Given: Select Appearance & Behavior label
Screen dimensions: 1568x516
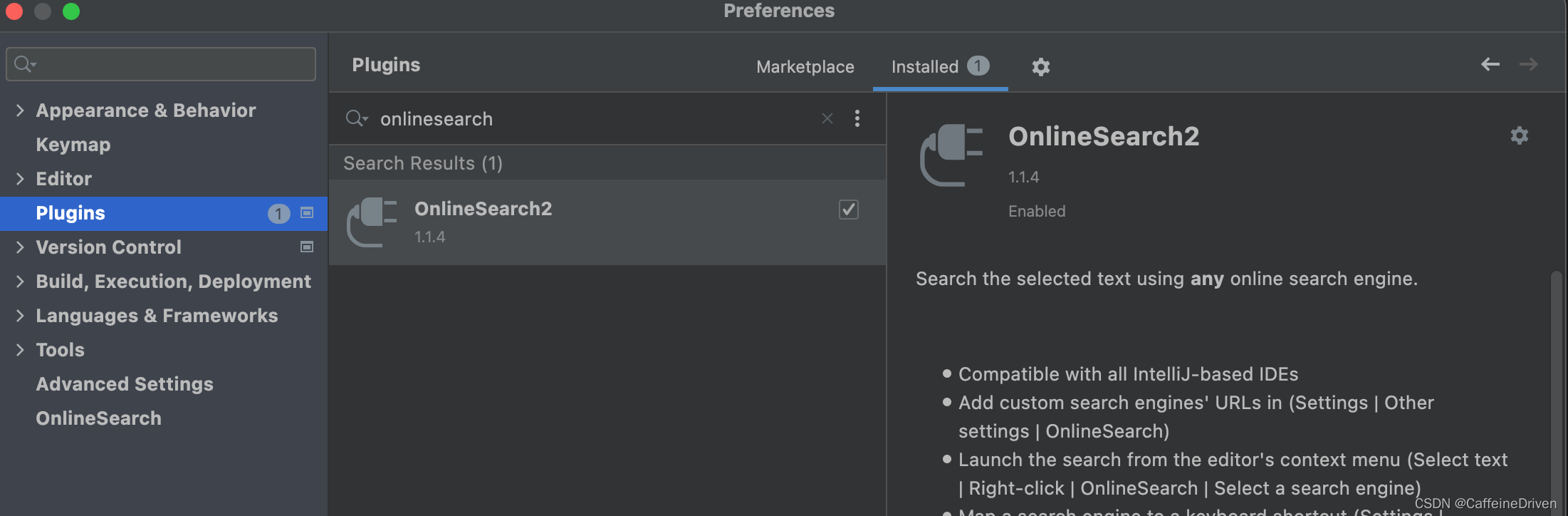Looking at the screenshot, I should [x=146, y=110].
